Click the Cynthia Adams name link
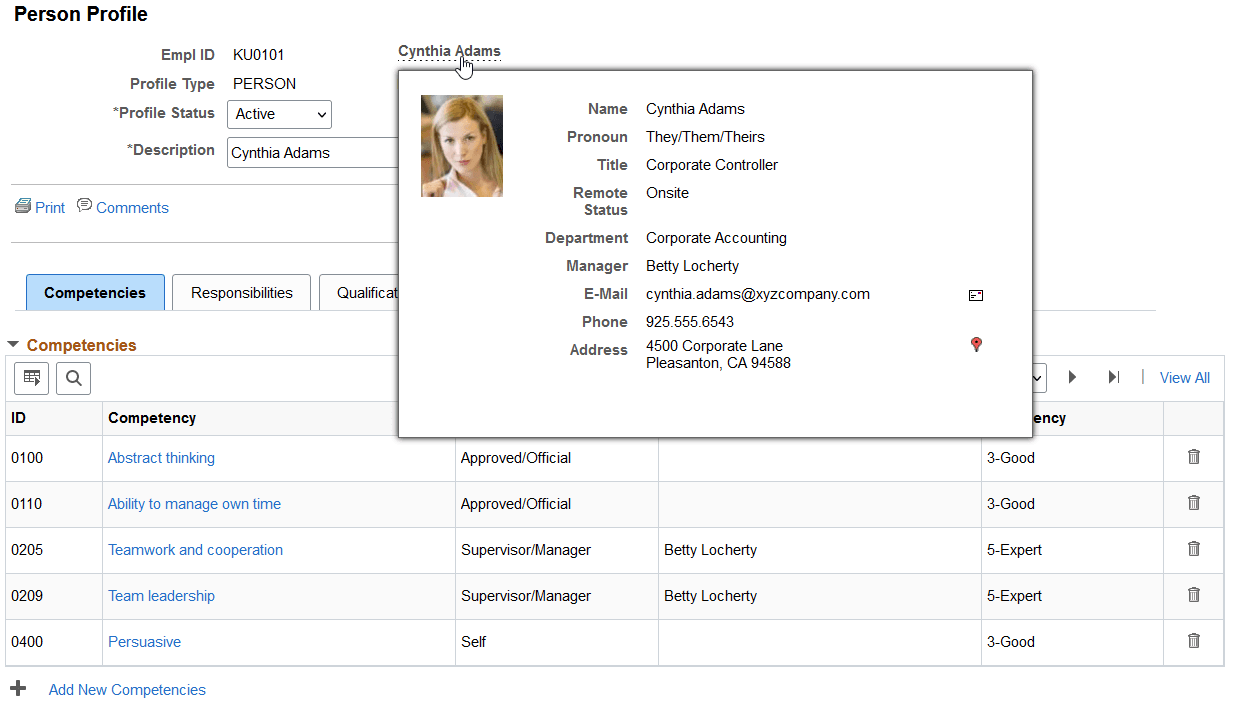The image size is (1233, 710). [449, 51]
